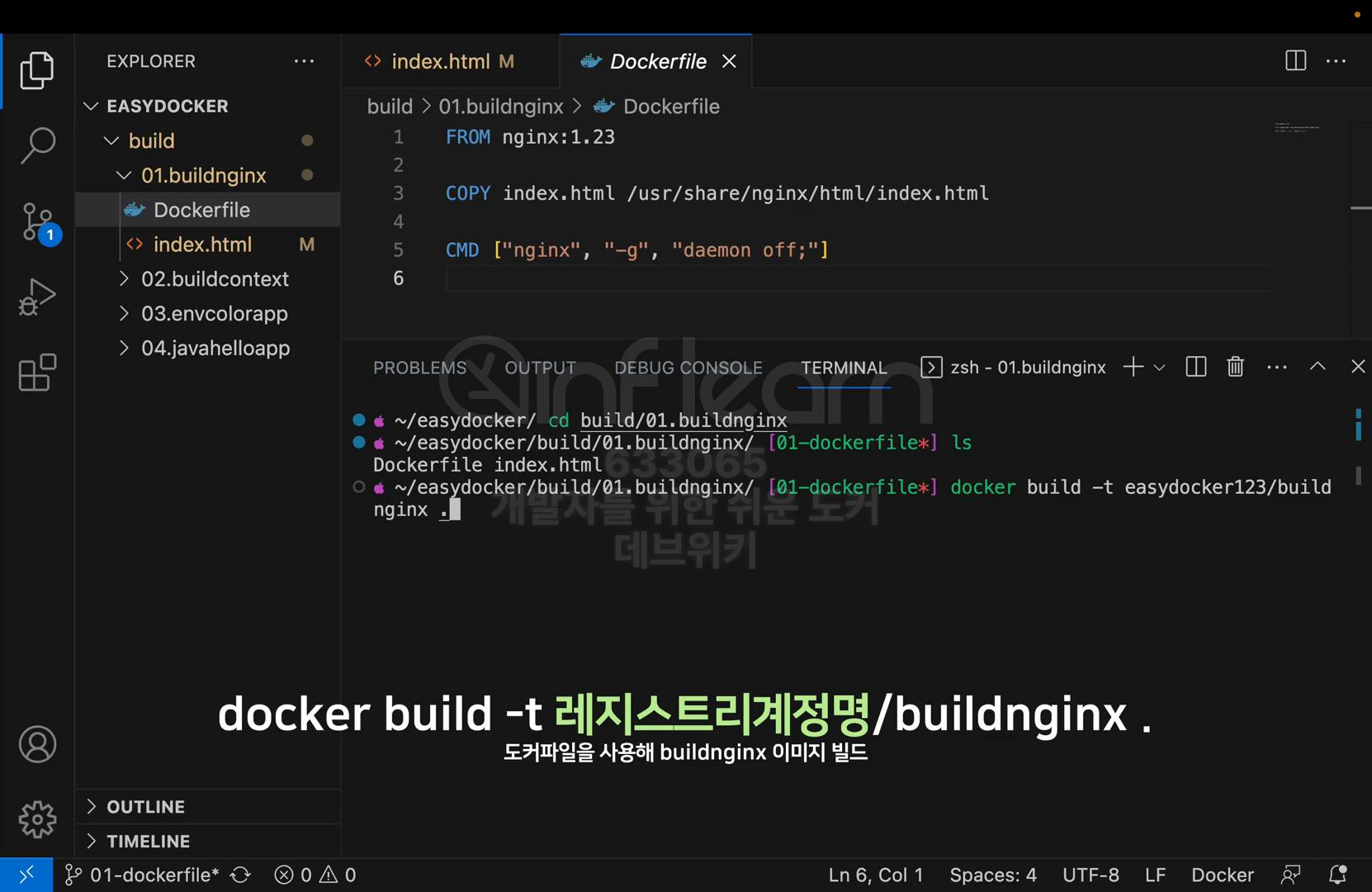The image size is (1372, 892).
Task: Split the terminal
Action: 1195,367
